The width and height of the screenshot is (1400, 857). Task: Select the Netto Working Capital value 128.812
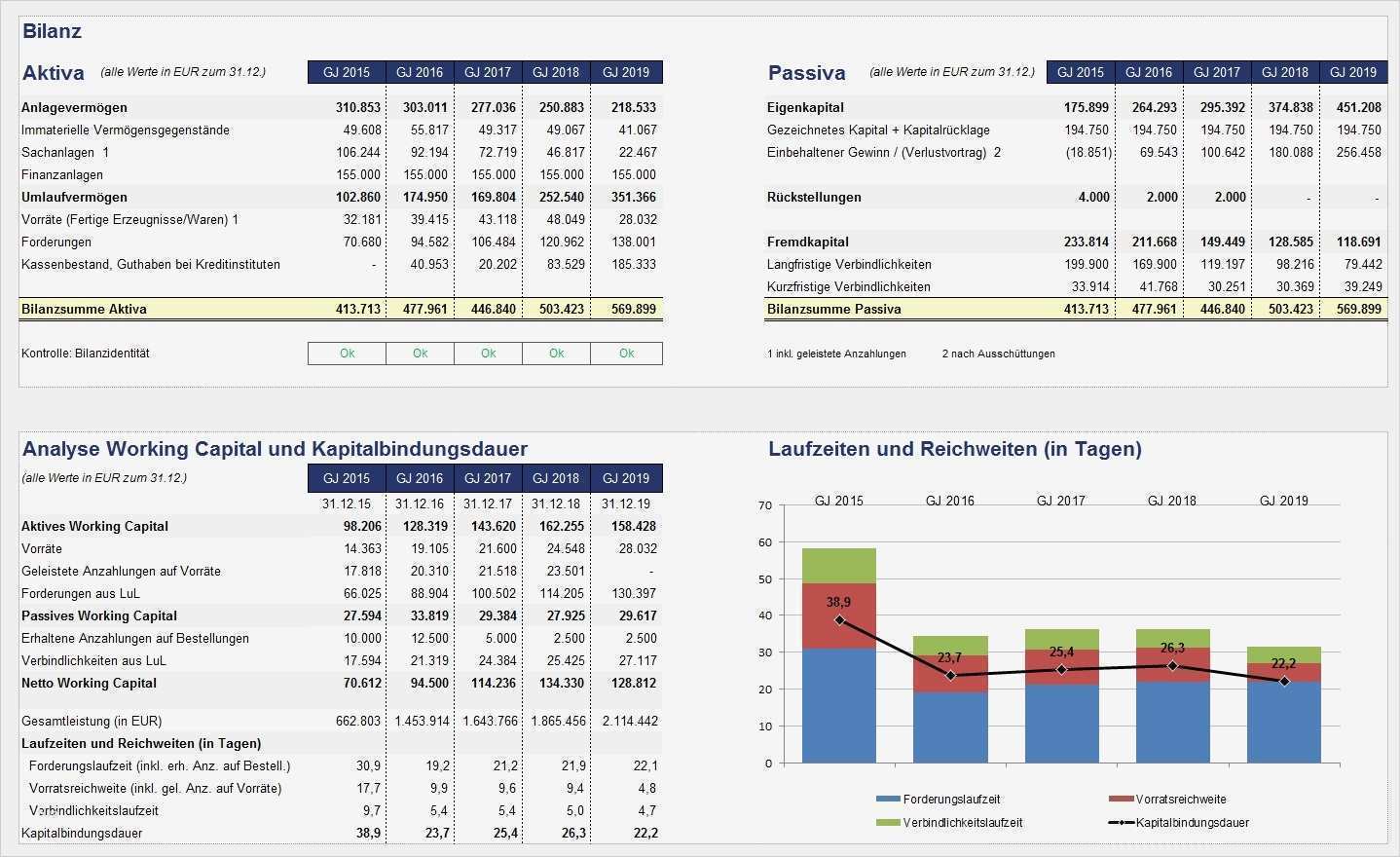(634, 683)
